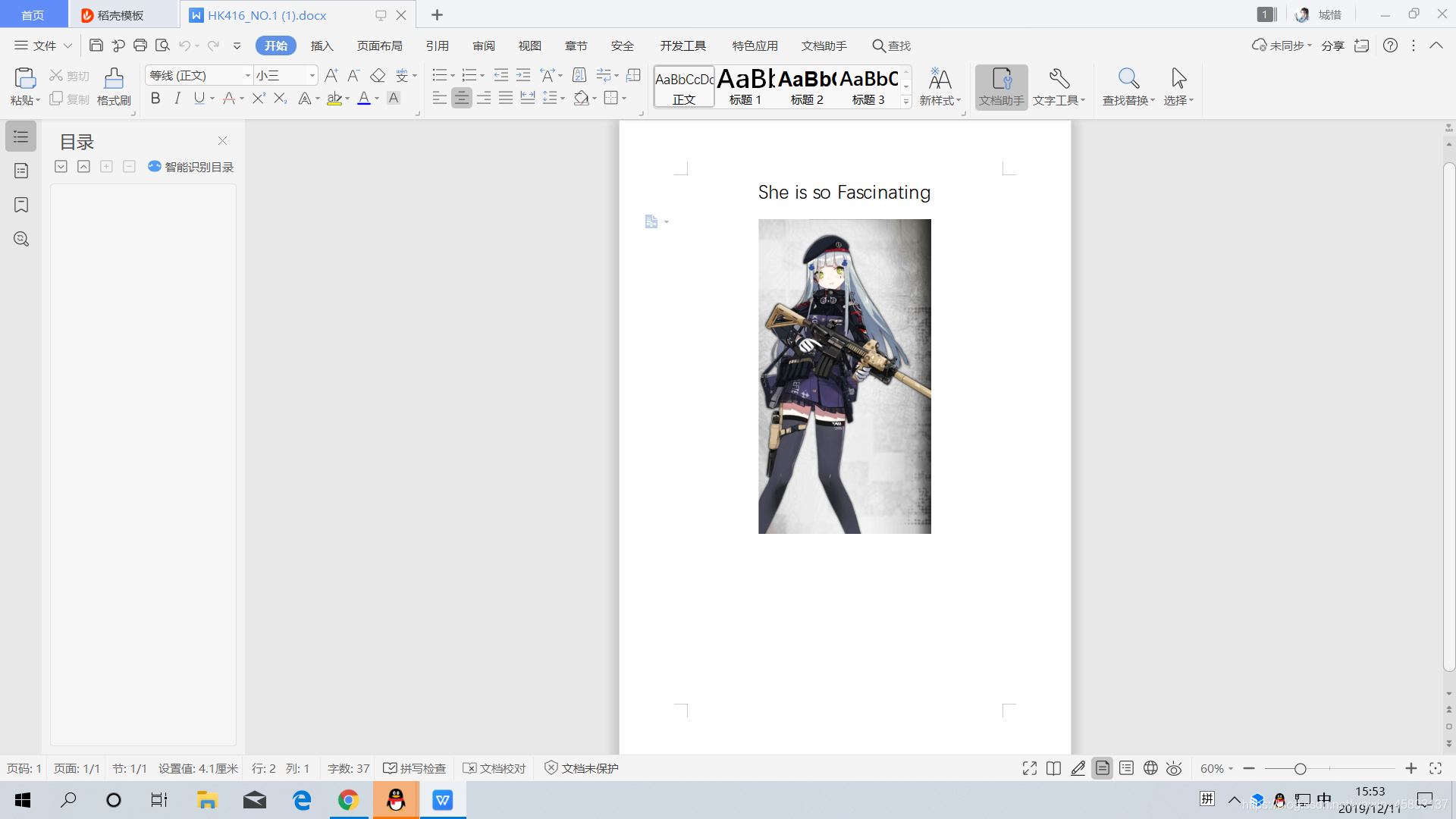The width and height of the screenshot is (1456, 819).
Task: Click 智能识别目录 button
Action: [x=190, y=167]
